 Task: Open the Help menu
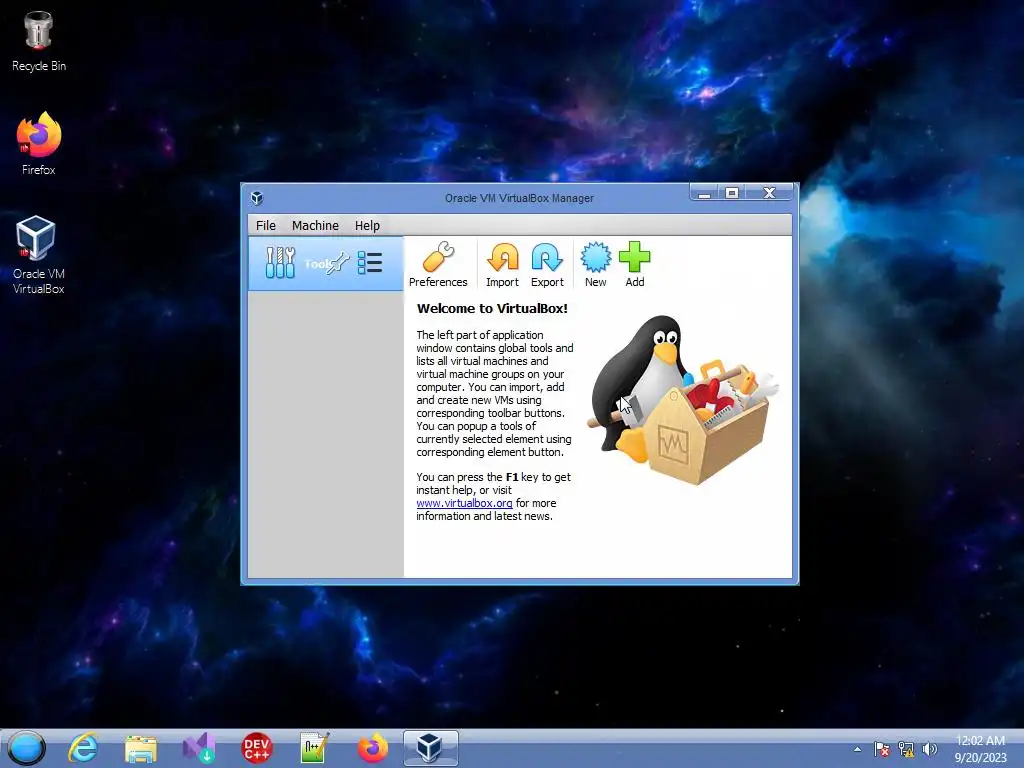[x=367, y=225]
